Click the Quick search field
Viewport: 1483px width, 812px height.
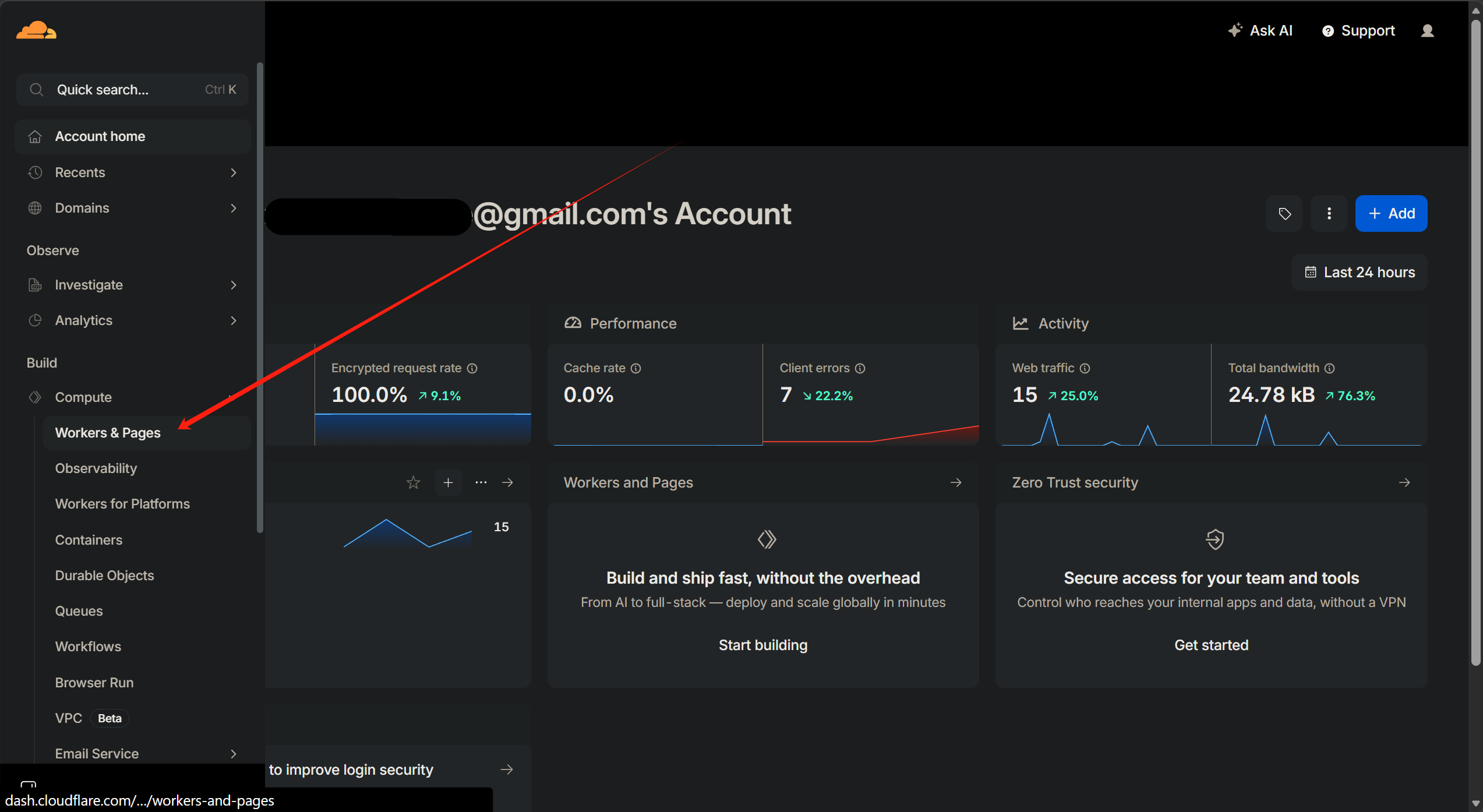click(x=132, y=90)
